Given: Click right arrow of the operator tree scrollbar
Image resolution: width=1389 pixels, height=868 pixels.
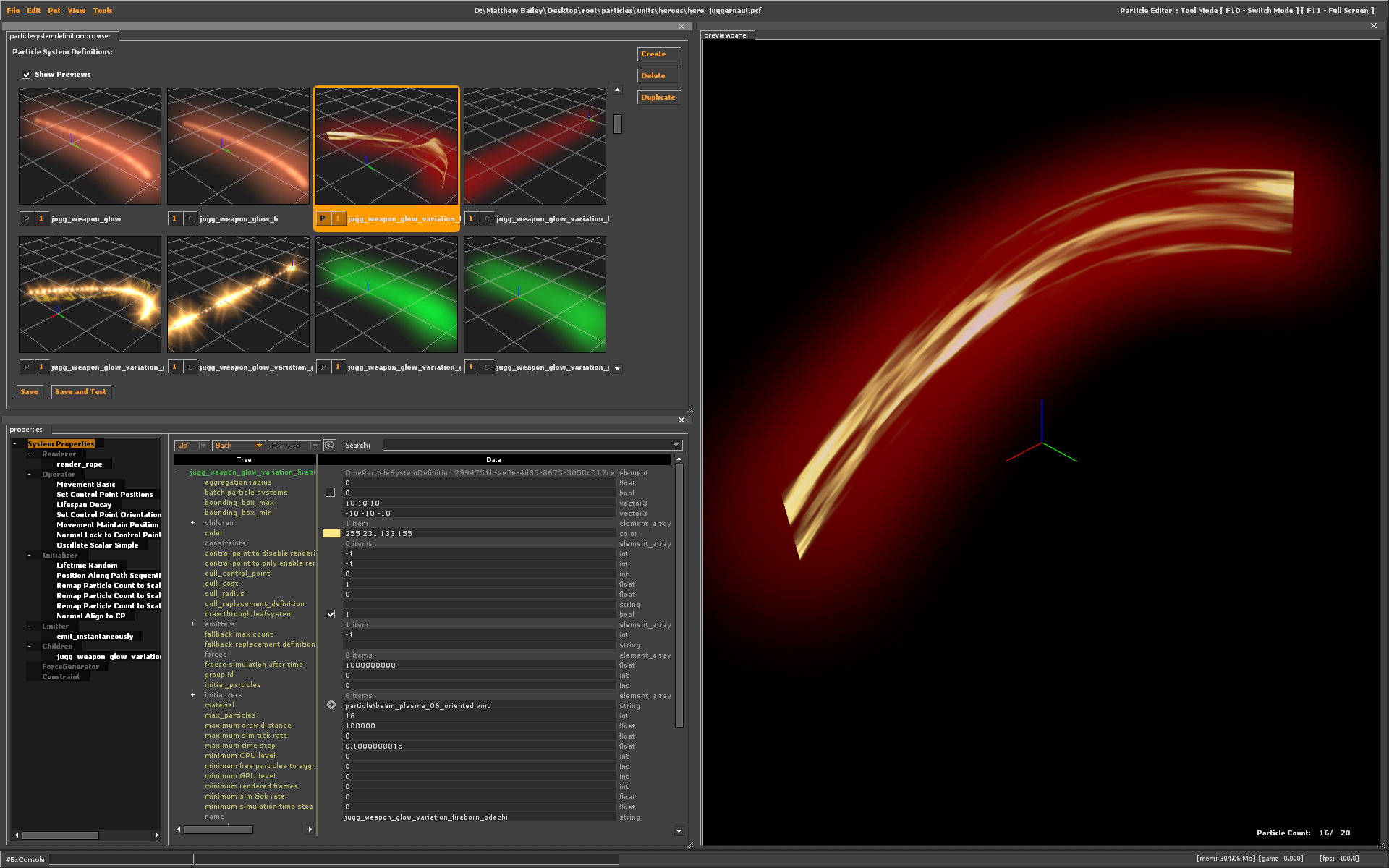Looking at the screenshot, I should click(x=156, y=835).
